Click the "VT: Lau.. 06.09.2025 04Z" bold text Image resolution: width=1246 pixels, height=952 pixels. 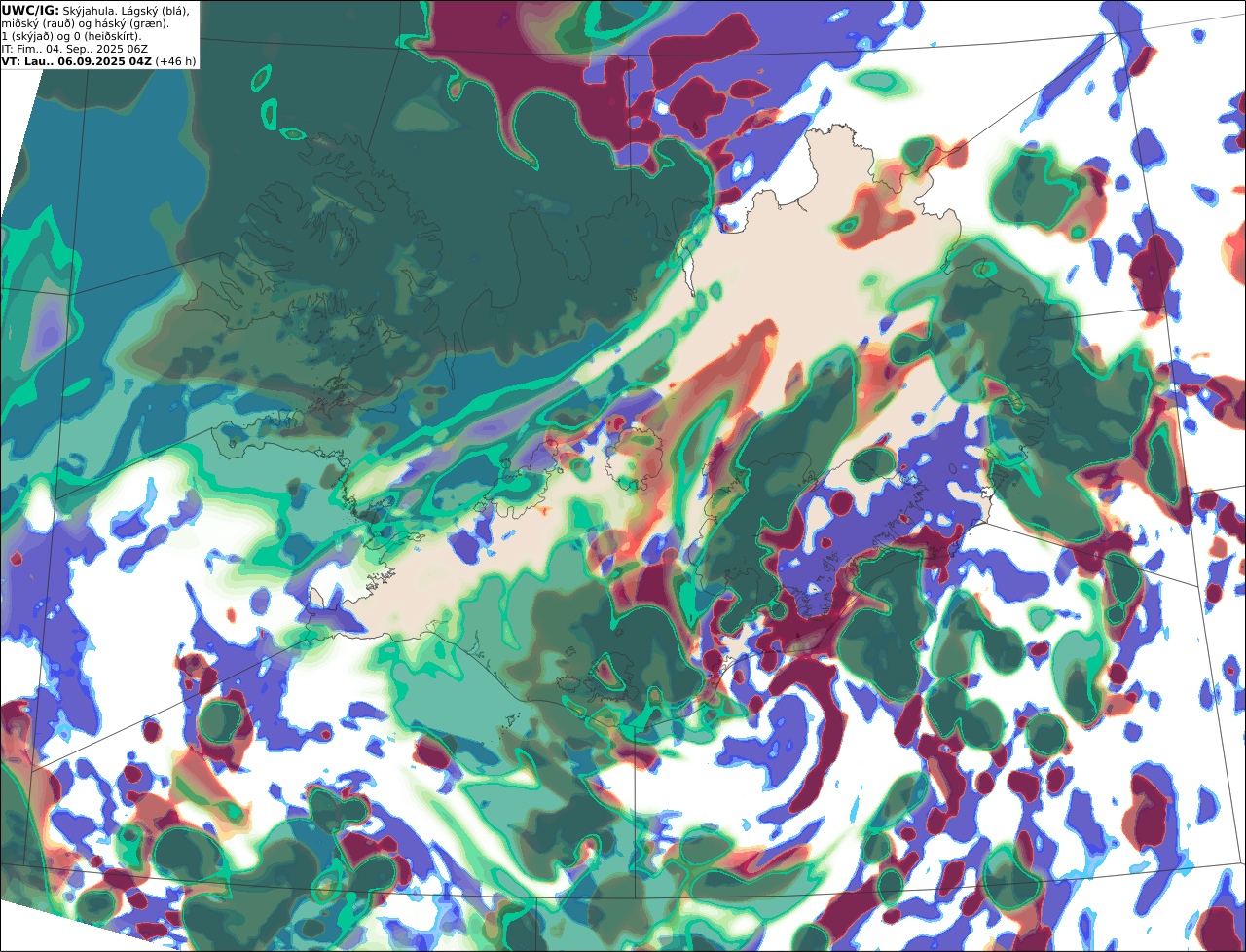tap(76, 61)
